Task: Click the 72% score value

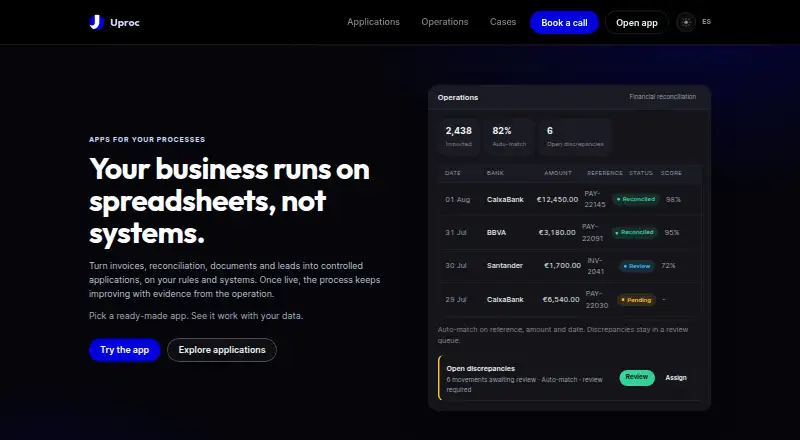Action: click(x=668, y=265)
